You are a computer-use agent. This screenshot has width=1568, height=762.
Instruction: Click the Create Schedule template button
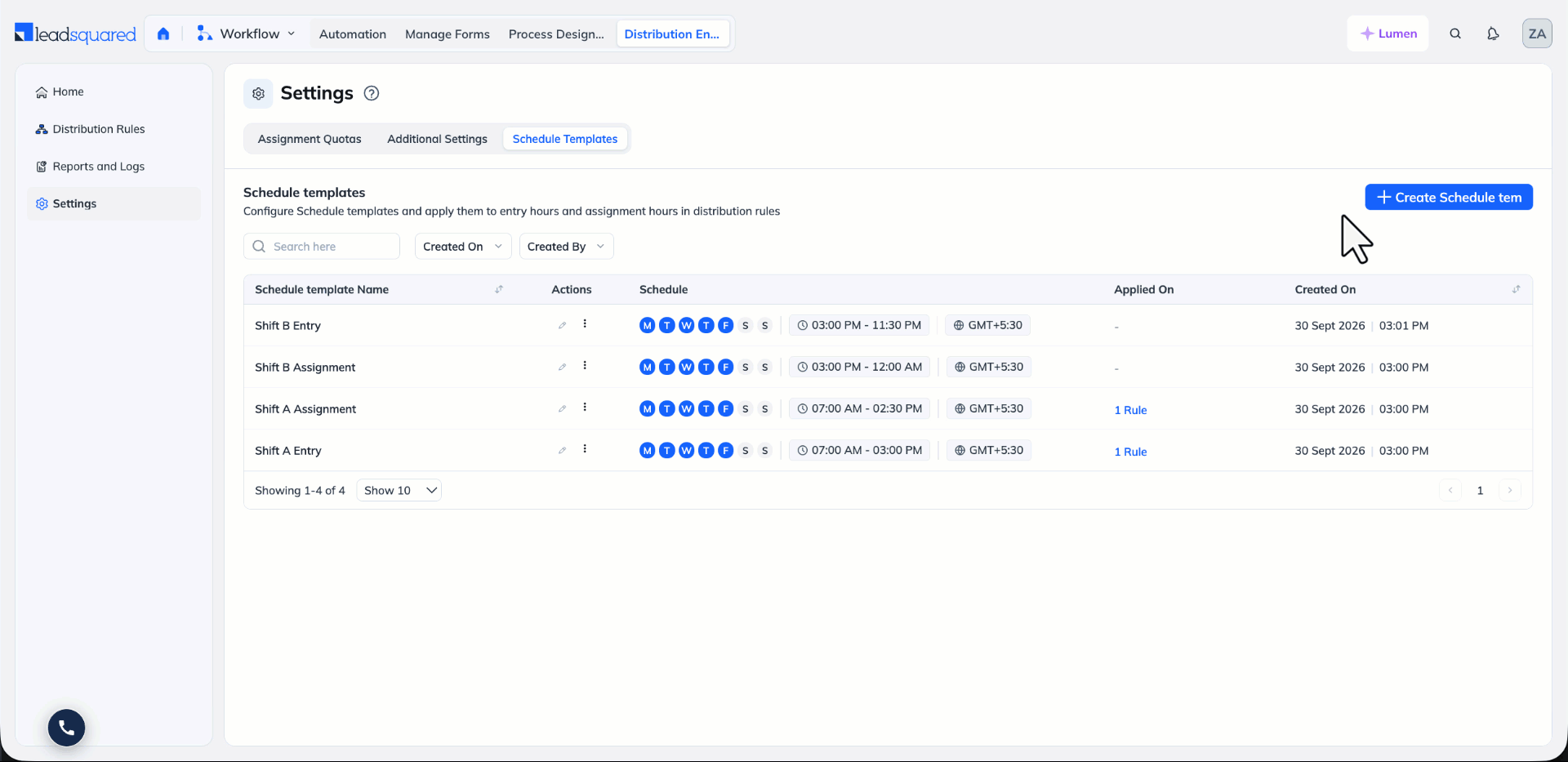coord(1449,197)
